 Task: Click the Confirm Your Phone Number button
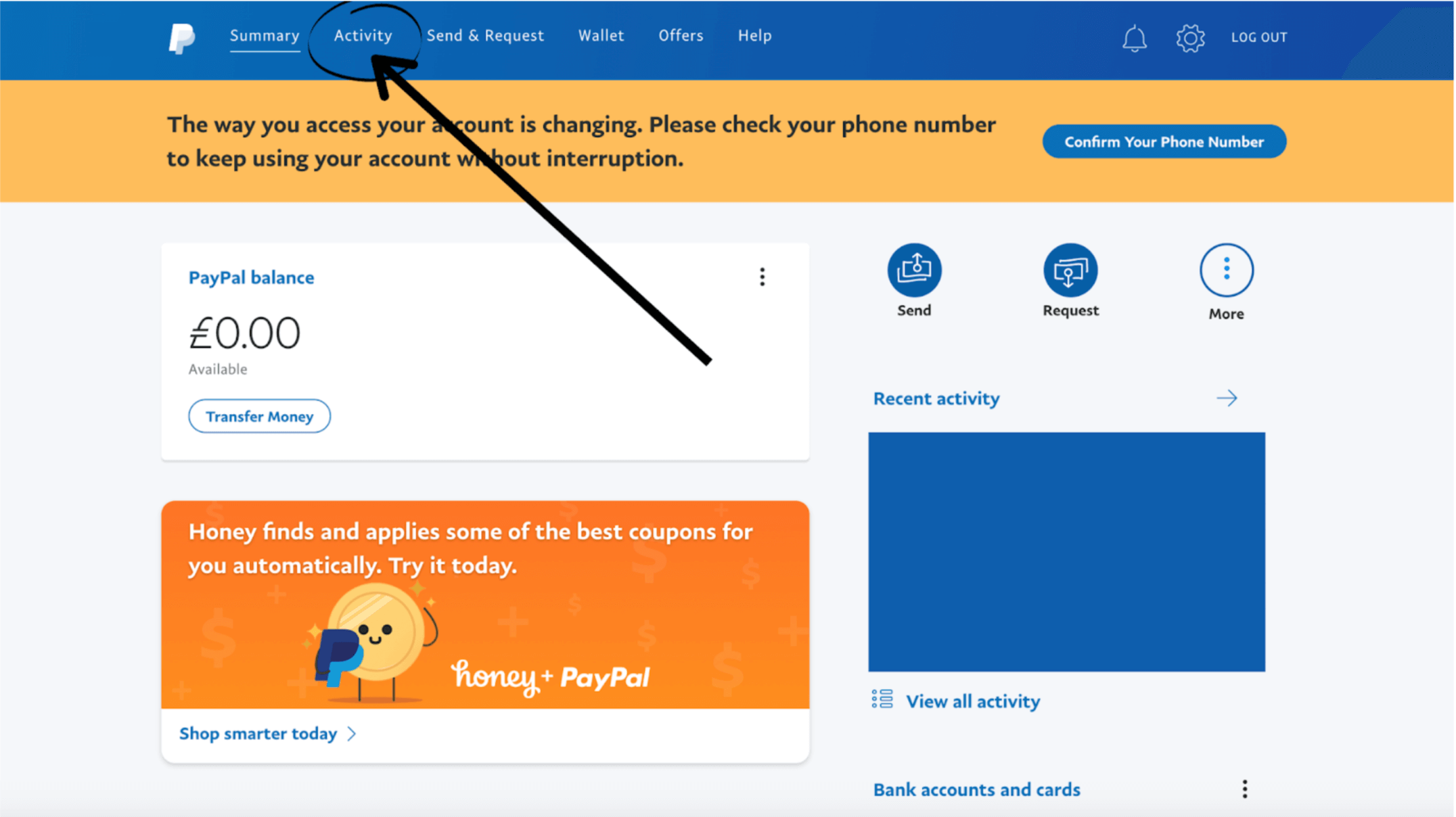tap(1163, 141)
